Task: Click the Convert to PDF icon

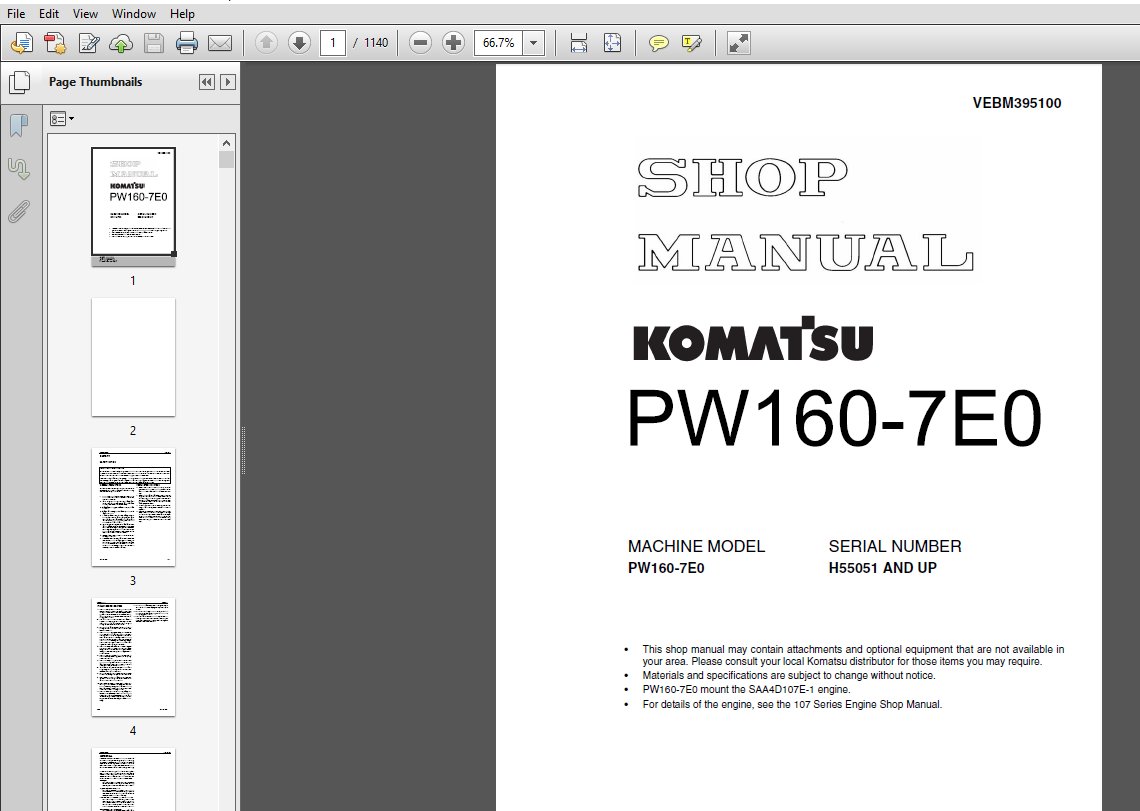Action: tap(55, 43)
